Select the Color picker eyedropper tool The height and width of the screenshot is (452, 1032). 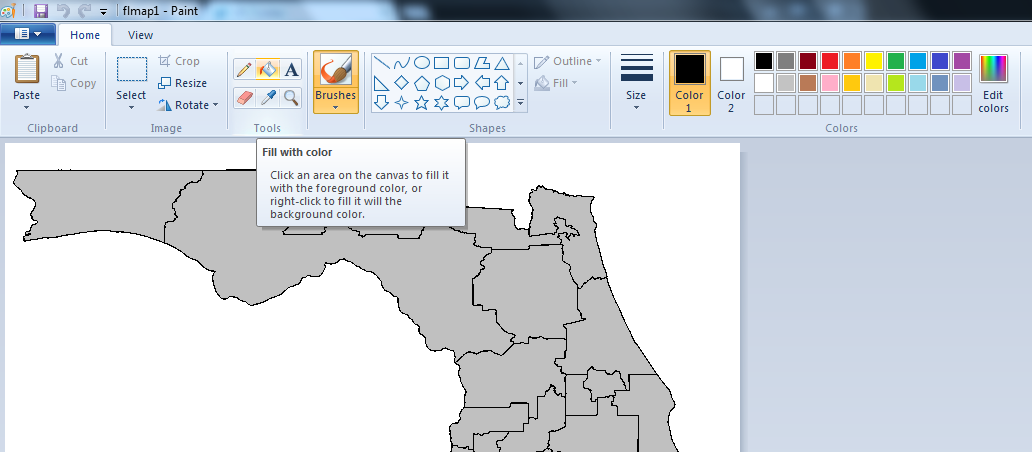tap(267, 98)
